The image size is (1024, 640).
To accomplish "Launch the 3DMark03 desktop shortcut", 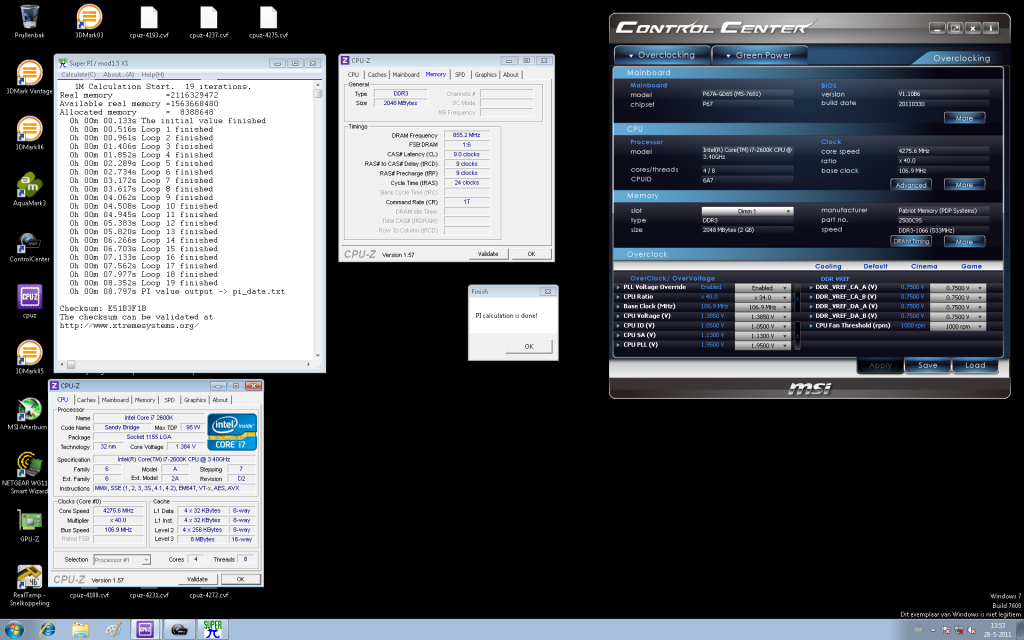I will [89, 21].
